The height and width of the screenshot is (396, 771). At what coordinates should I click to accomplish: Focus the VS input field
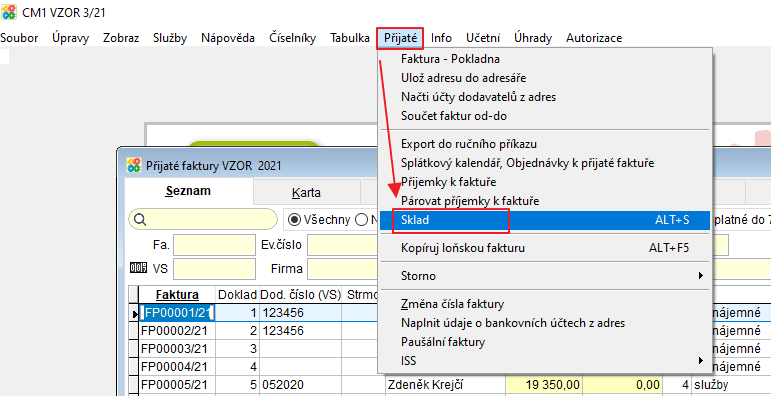tap(214, 269)
